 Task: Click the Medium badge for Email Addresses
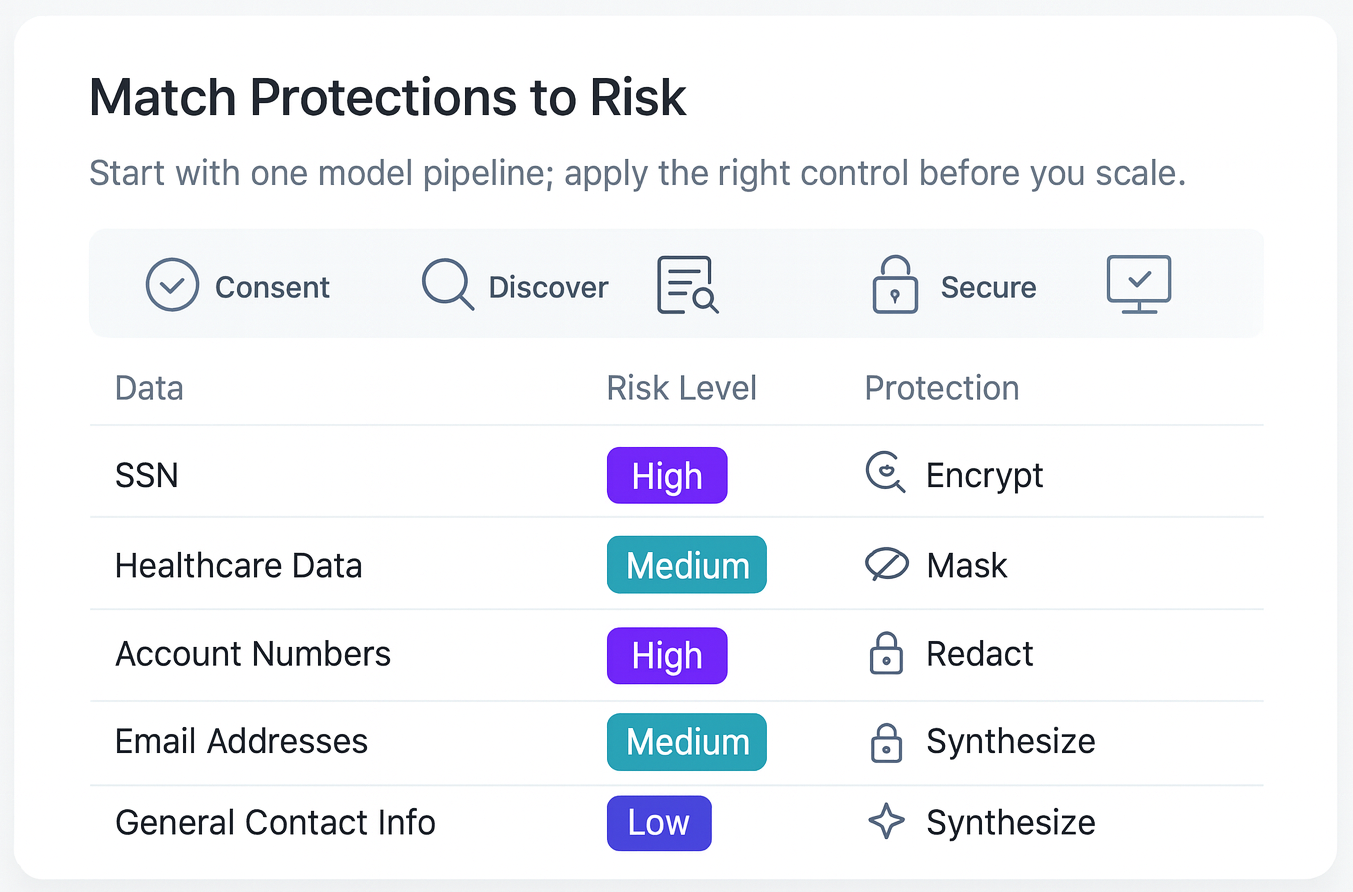(687, 742)
